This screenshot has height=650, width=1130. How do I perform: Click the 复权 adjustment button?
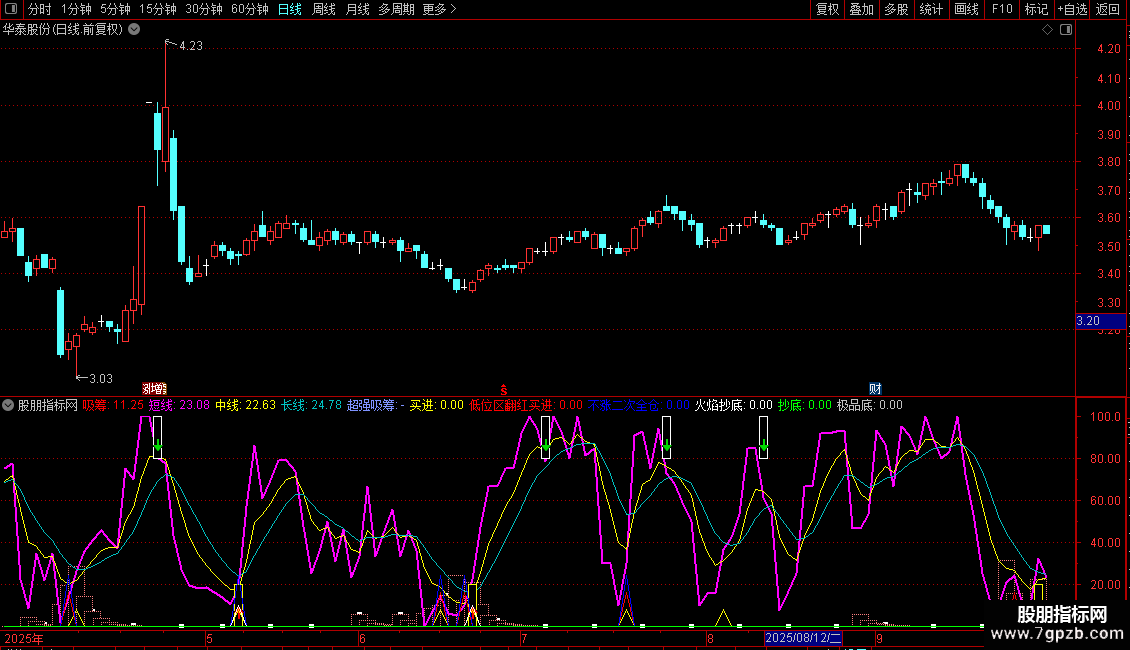[x=827, y=9]
